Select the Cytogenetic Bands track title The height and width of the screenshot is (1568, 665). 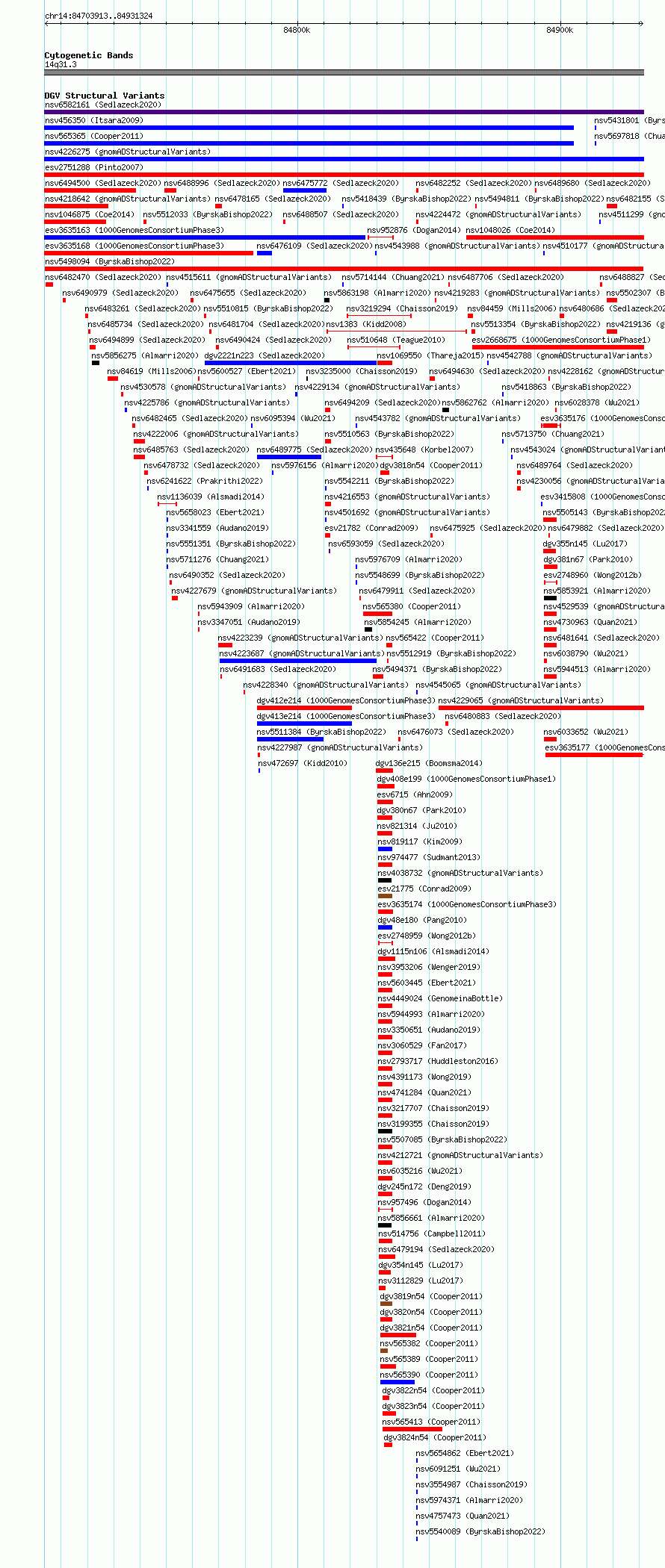89,55
